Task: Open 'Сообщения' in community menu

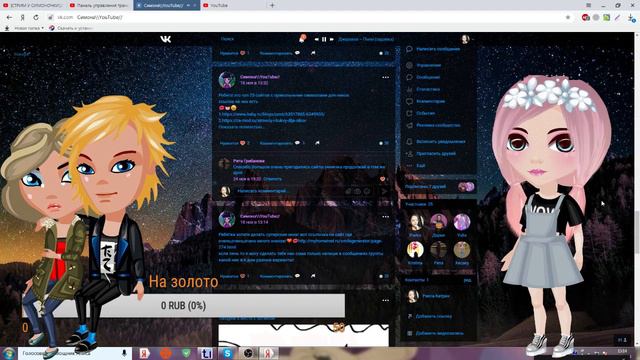Action: point(428,77)
